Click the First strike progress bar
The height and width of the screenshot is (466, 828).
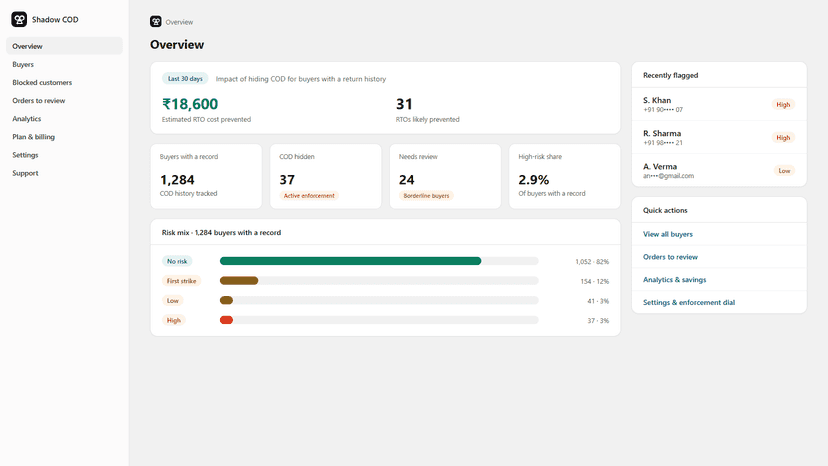(x=239, y=281)
